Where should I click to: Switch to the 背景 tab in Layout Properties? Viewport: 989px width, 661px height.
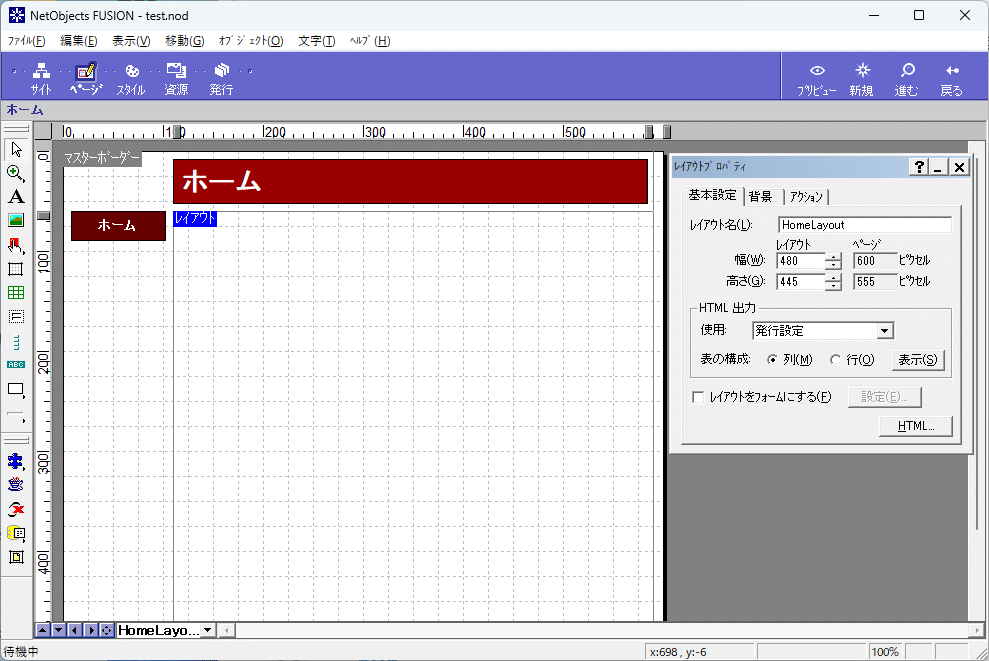tap(760, 196)
